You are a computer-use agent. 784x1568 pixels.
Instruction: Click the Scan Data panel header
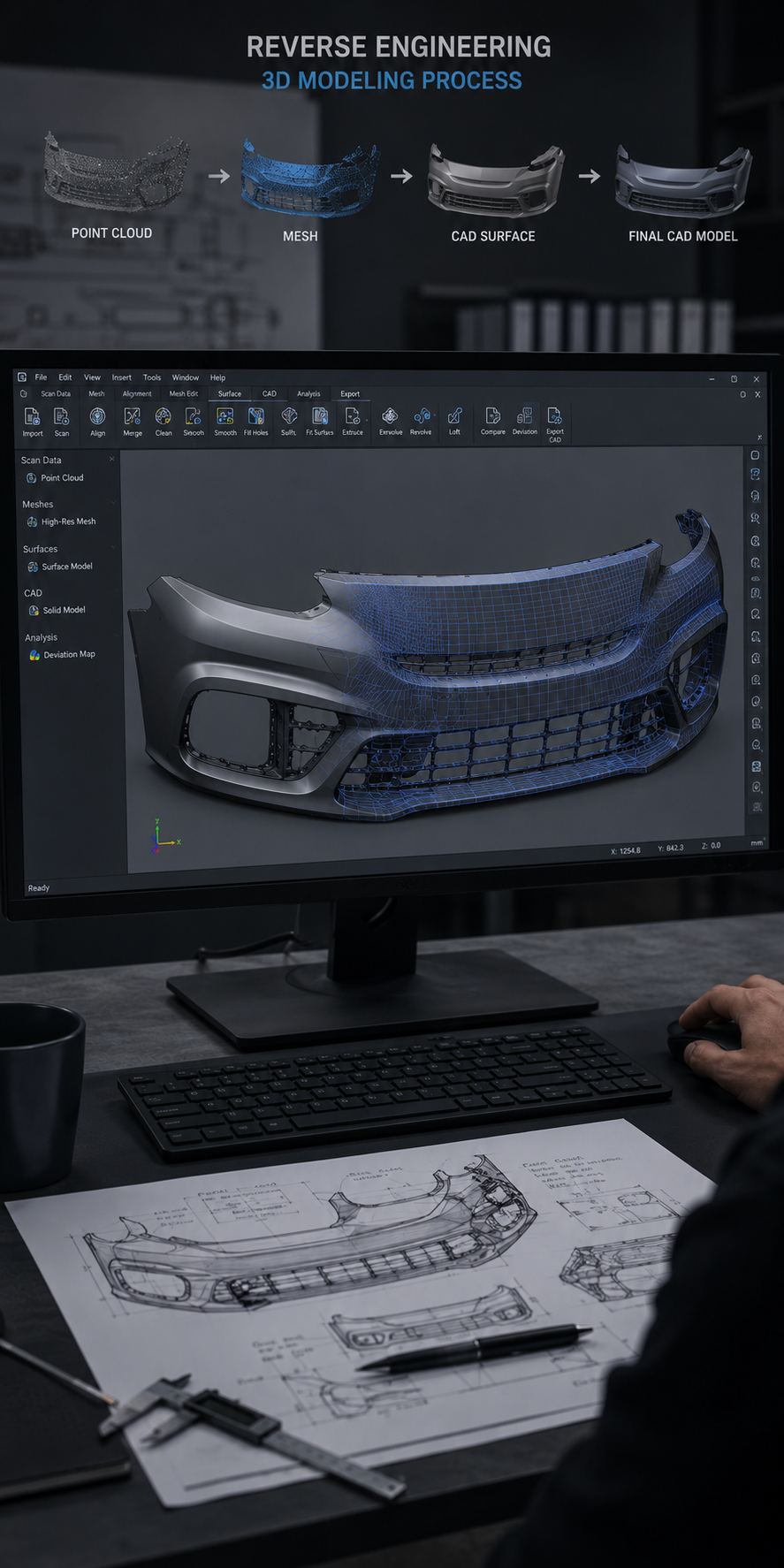[42, 461]
